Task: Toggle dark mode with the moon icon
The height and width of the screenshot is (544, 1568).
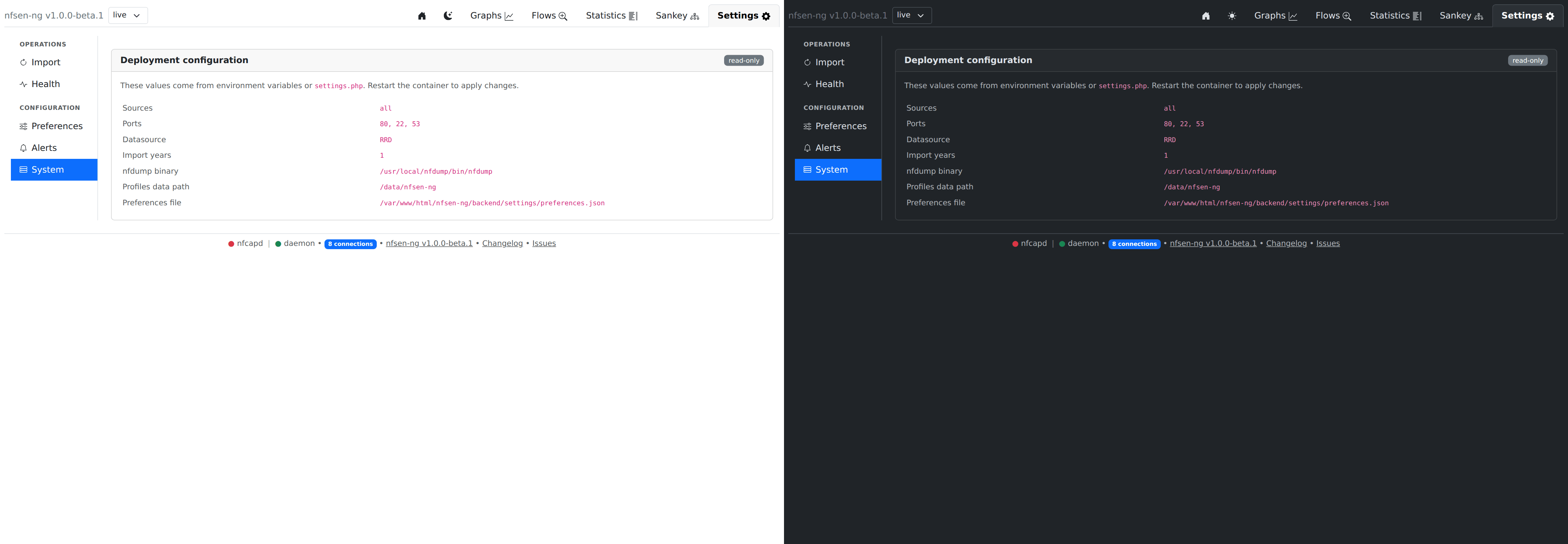Action: click(448, 16)
